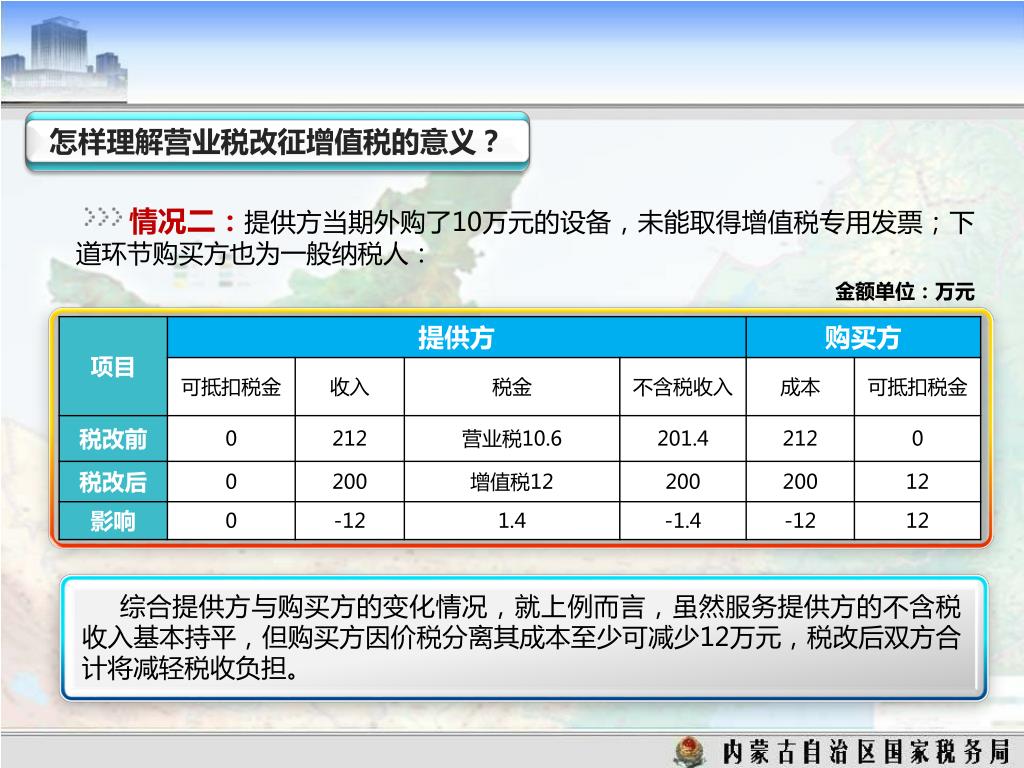The height and width of the screenshot is (768, 1024).
Task: Click 税改前 row 提供方可抵扣税金 value 0
Action: coord(231,438)
